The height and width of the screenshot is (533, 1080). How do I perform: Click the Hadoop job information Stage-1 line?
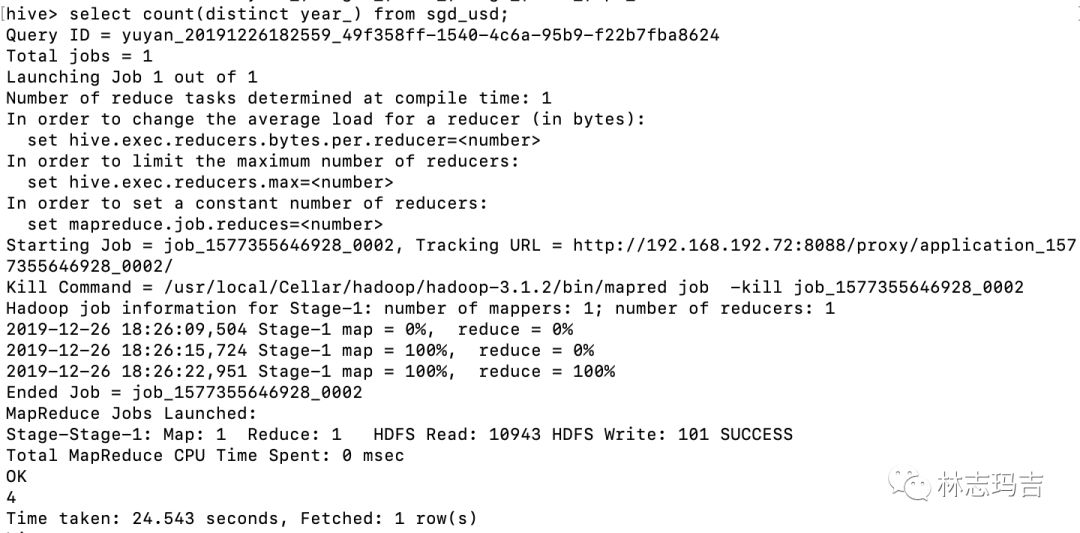[x=420, y=308]
